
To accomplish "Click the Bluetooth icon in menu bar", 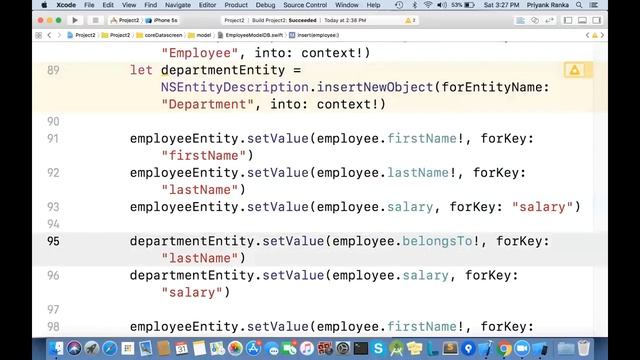I will tap(415, 5).
